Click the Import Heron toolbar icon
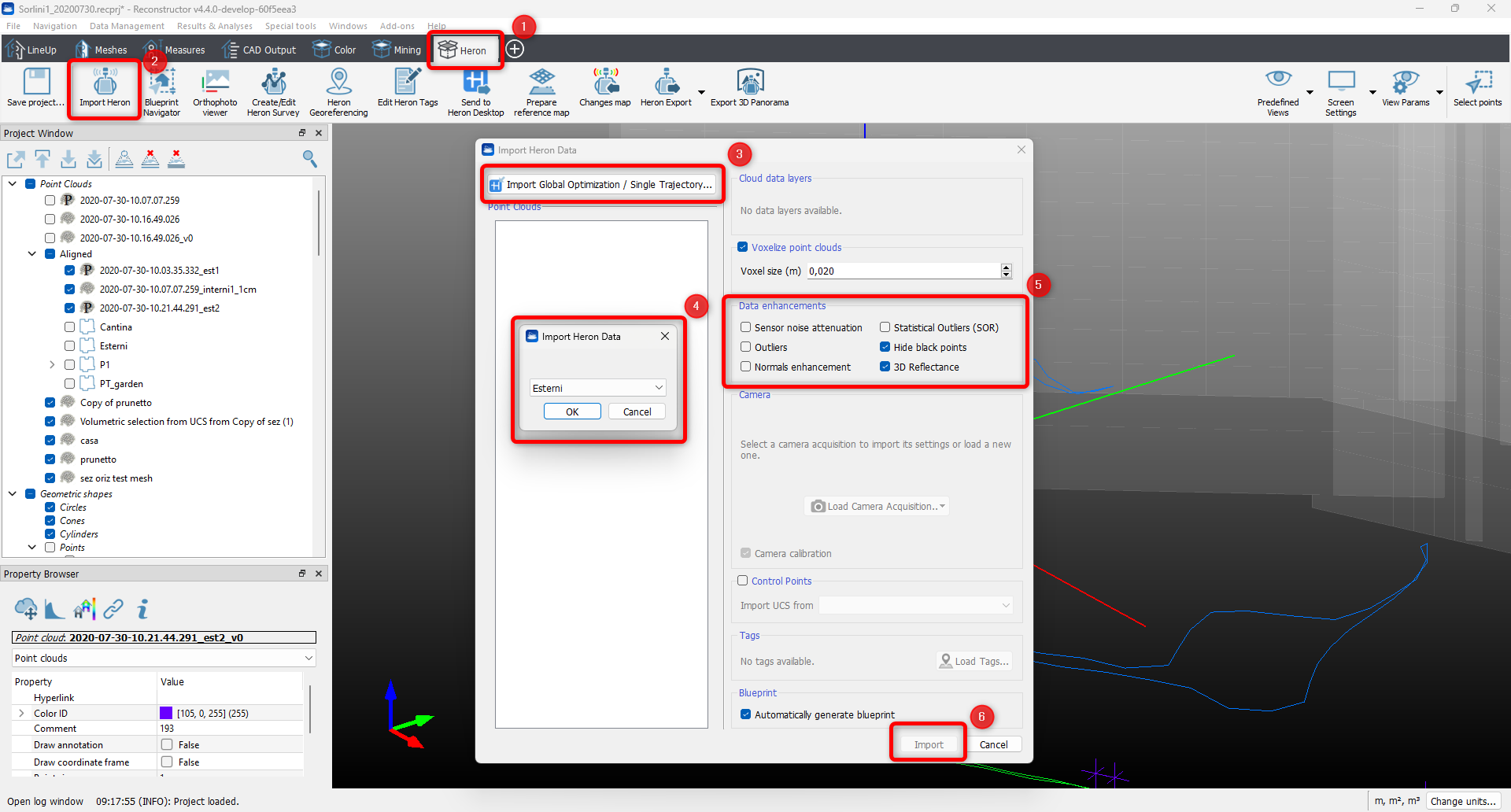This screenshot has width=1511, height=812. tap(105, 88)
